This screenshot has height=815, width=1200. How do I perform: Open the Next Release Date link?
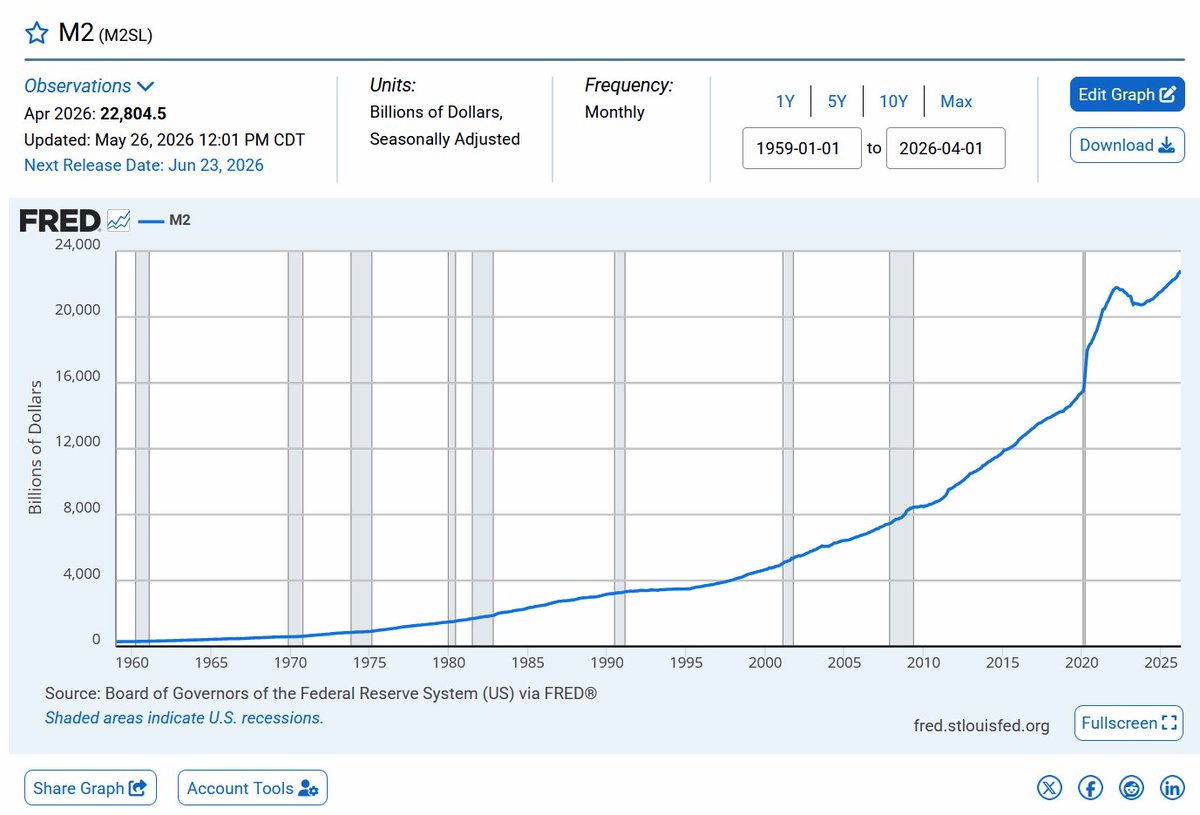(x=144, y=165)
